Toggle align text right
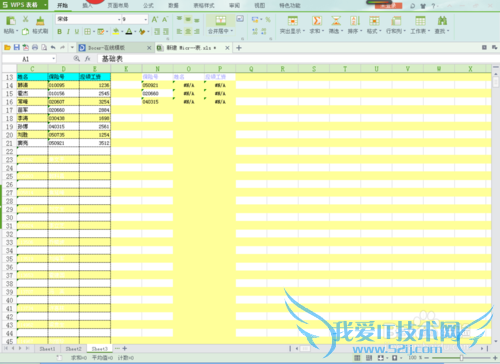500x364 pixels. click(197, 31)
